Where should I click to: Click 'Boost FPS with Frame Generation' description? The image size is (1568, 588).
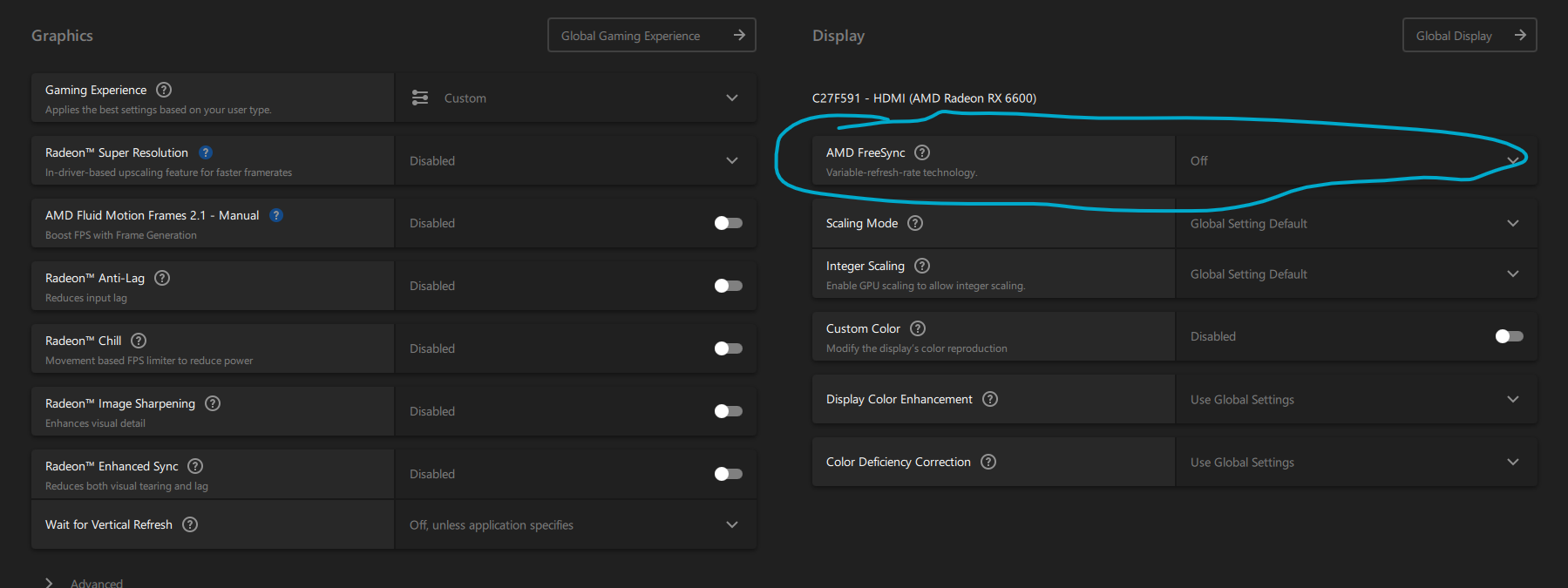point(121,235)
